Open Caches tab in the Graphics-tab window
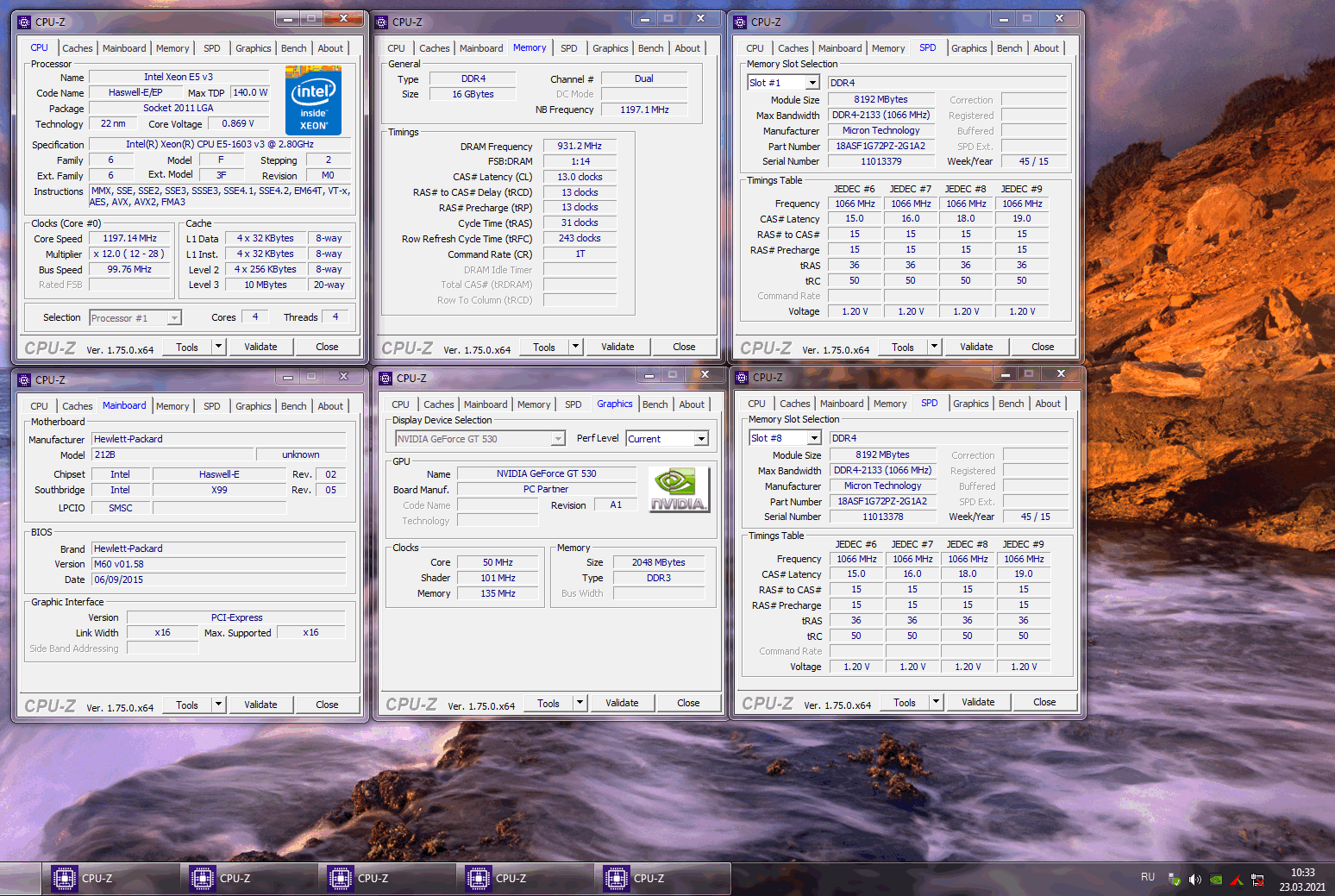This screenshot has width=1335, height=896. coord(439,404)
